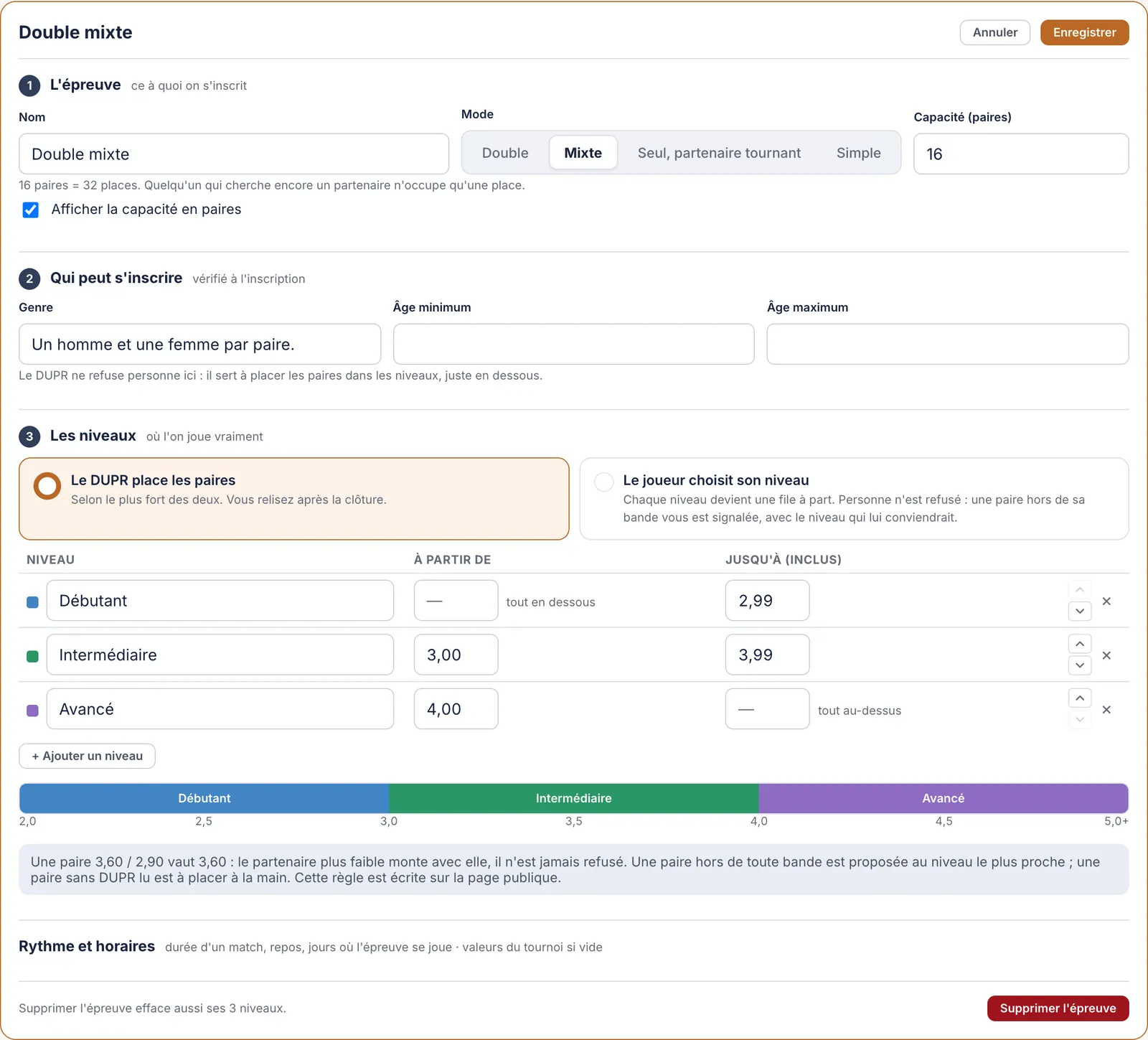The image size is (1148, 1040).
Task: Choose 'Seul, partenaire tournant' mode
Action: click(x=719, y=153)
